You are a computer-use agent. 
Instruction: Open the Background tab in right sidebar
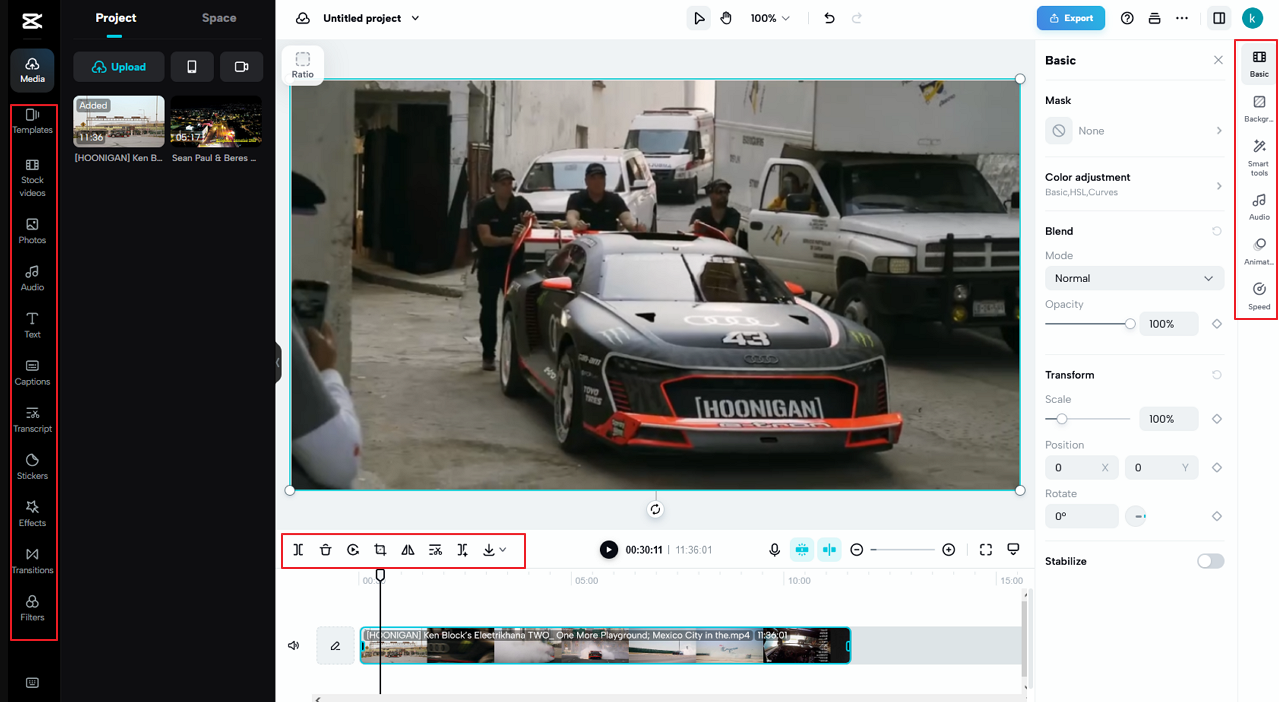pyautogui.click(x=1259, y=108)
